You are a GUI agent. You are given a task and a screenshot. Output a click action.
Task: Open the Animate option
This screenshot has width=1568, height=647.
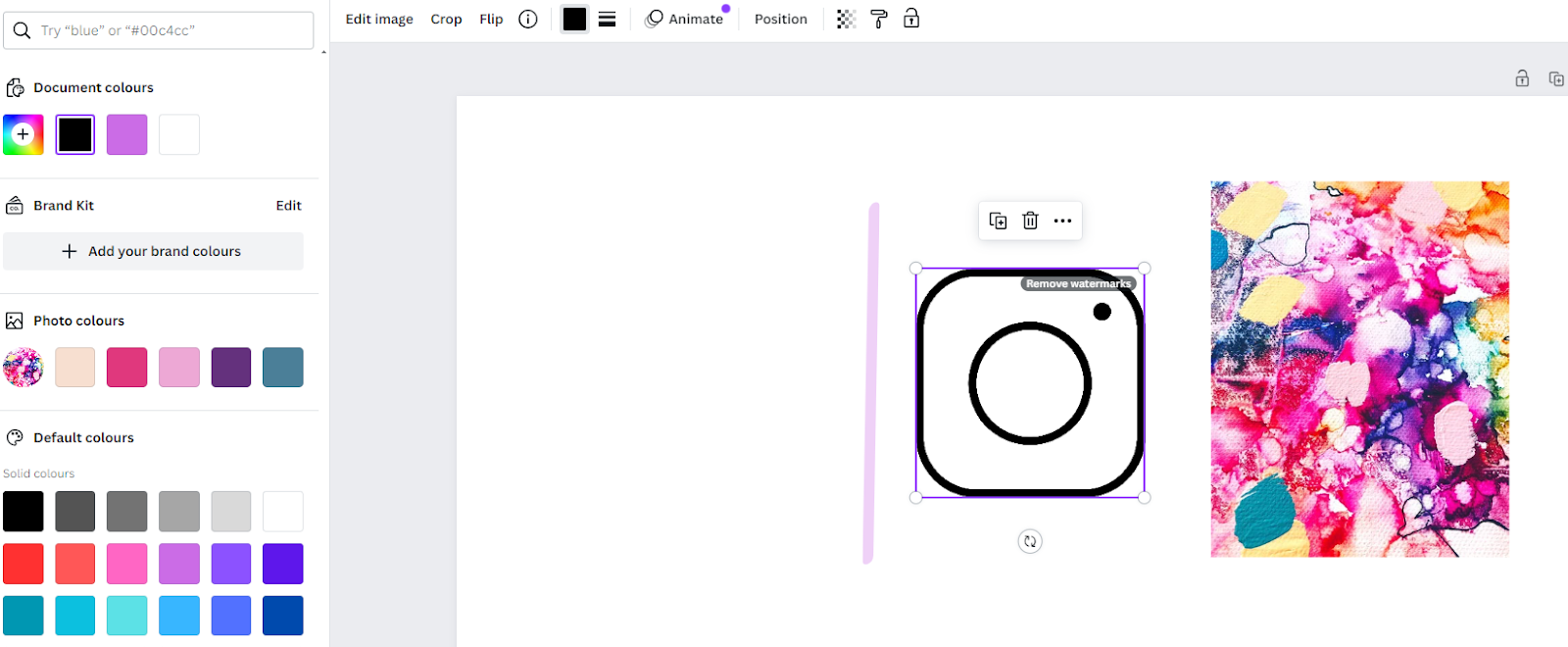[685, 19]
